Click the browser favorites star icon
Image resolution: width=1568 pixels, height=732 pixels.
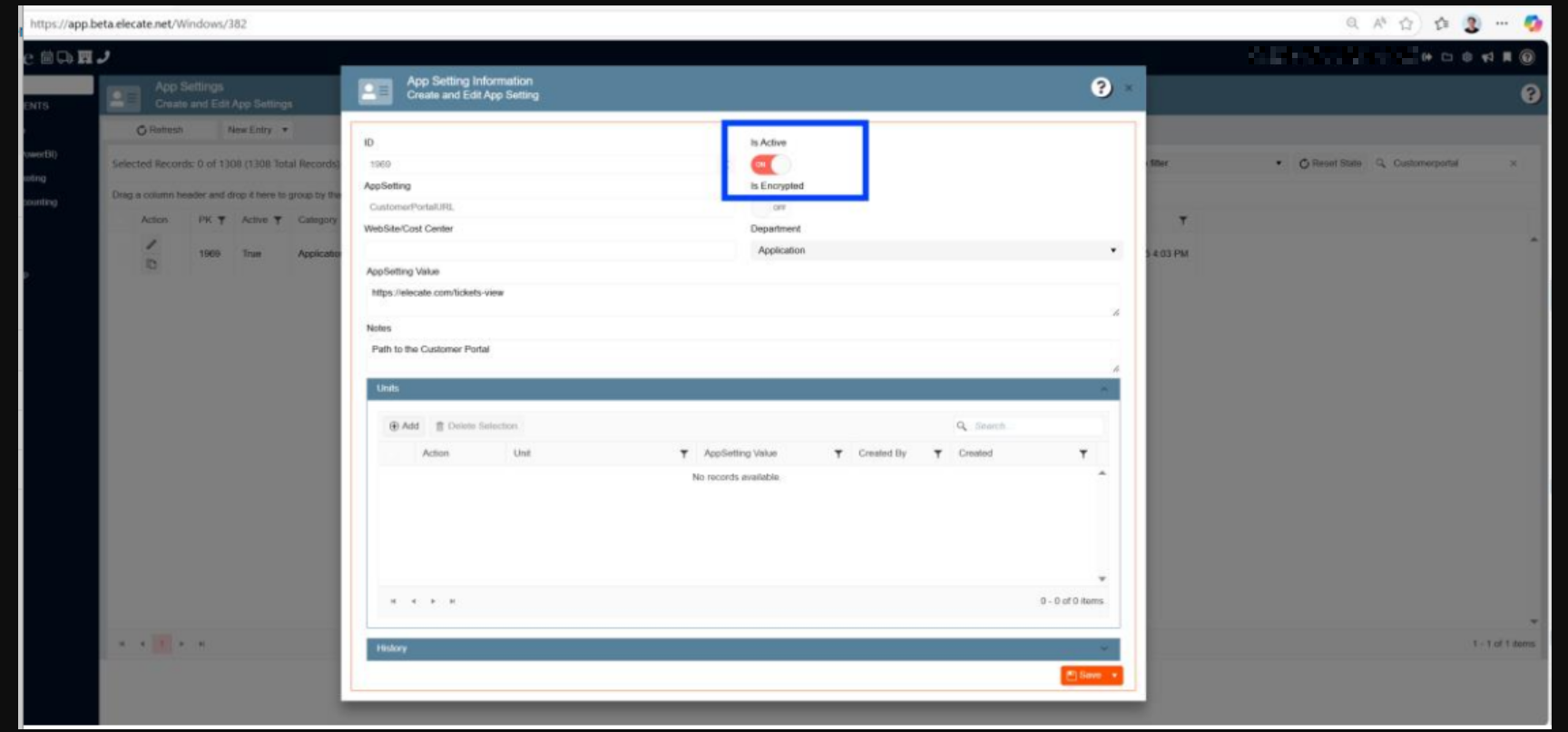click(1406, 24)
